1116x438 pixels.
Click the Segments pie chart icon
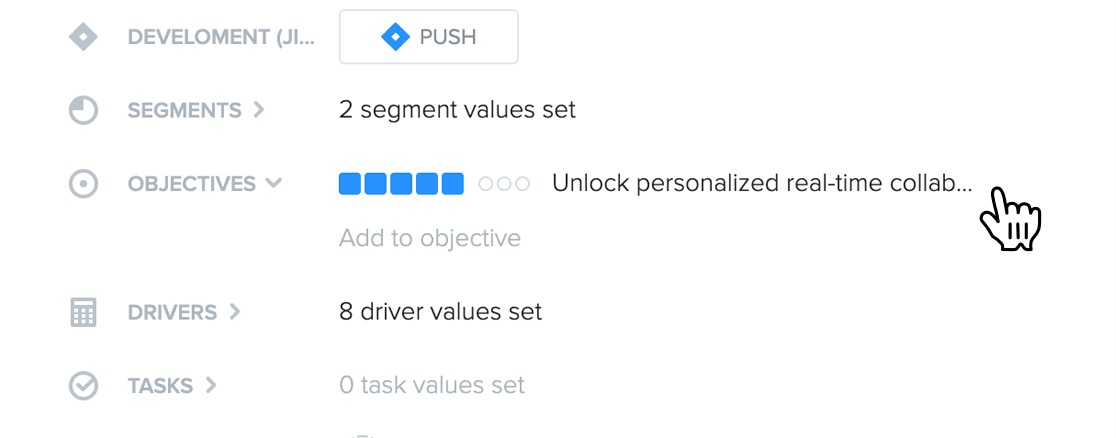point(83,110)
